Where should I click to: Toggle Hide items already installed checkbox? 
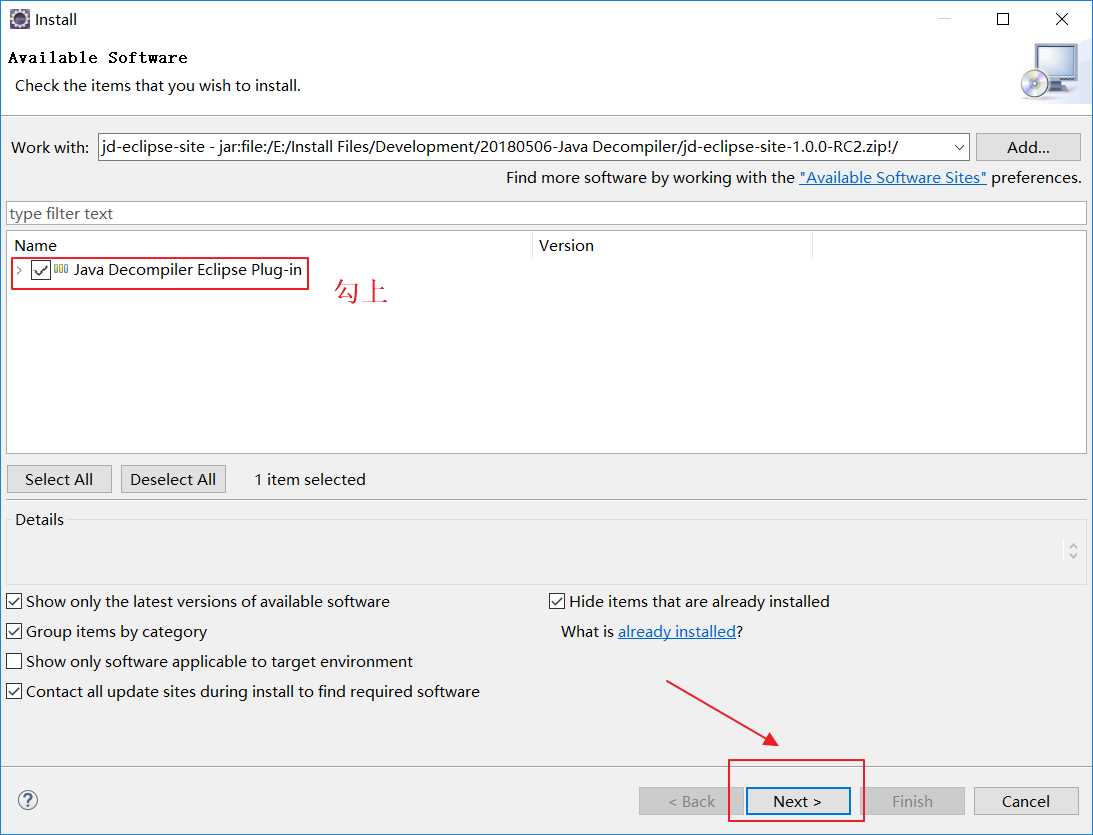click(556, 601)
